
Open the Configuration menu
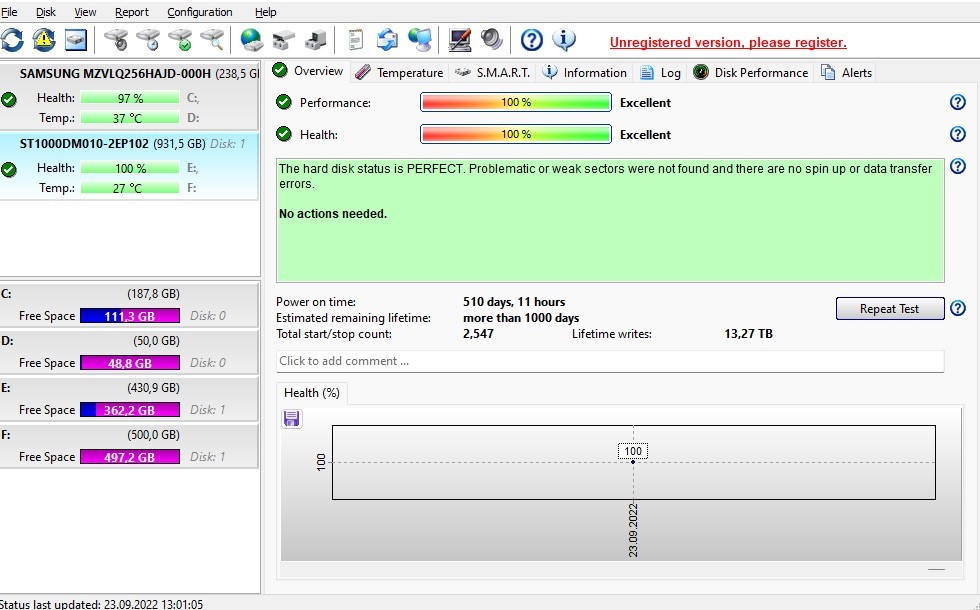click(x=200, y=12)
